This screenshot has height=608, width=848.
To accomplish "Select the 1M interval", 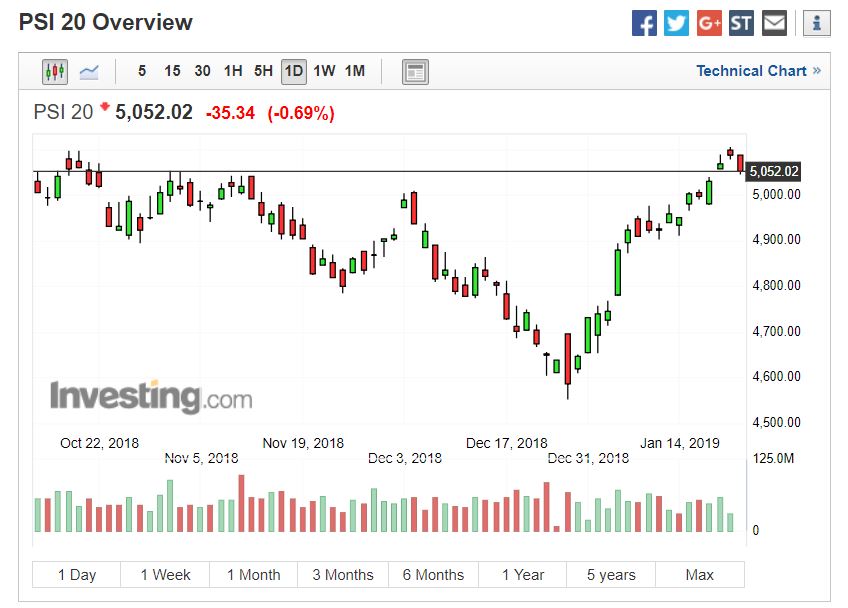I will tap(355, 71).
